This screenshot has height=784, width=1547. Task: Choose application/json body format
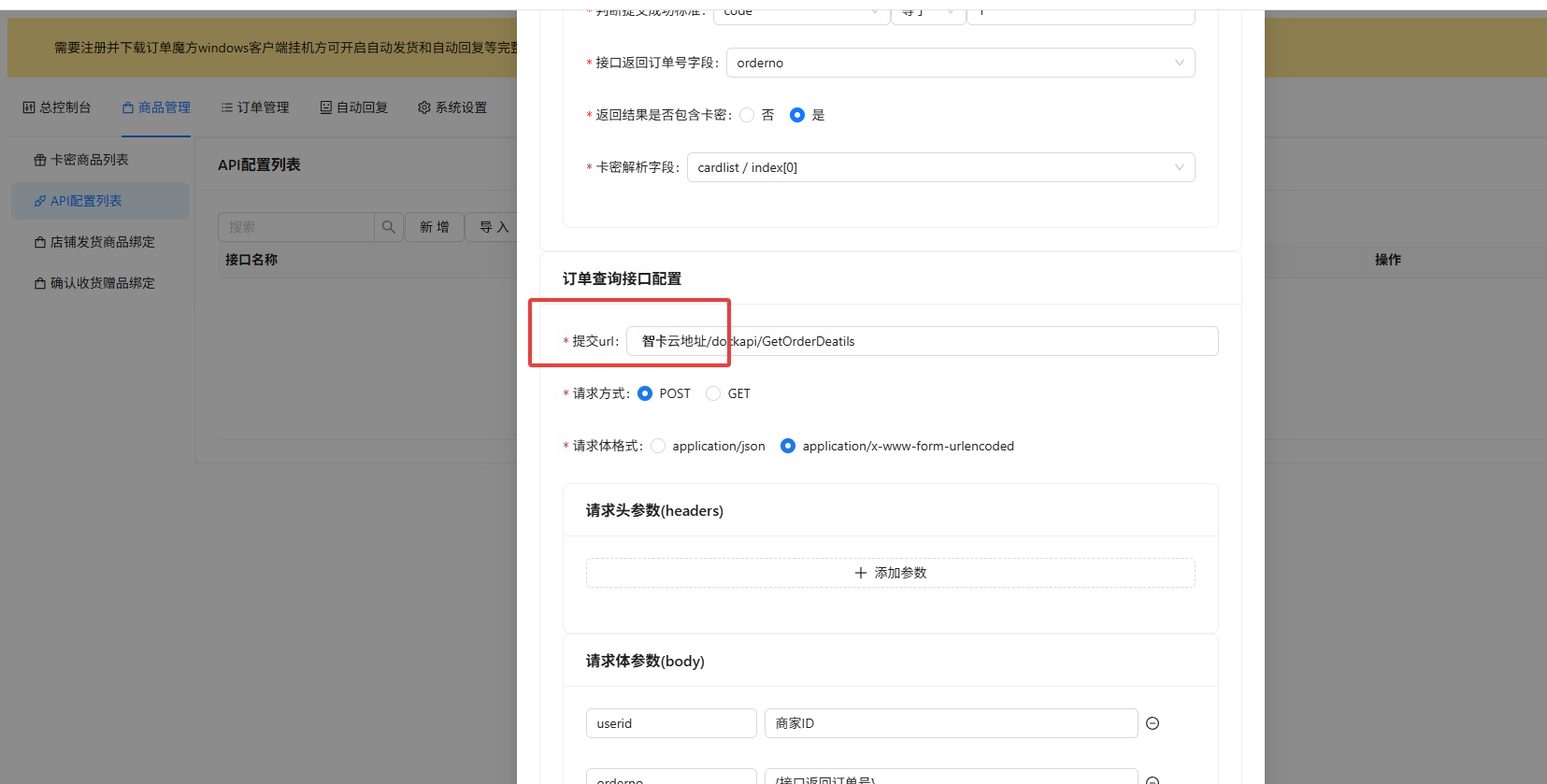tap(659, 446)
